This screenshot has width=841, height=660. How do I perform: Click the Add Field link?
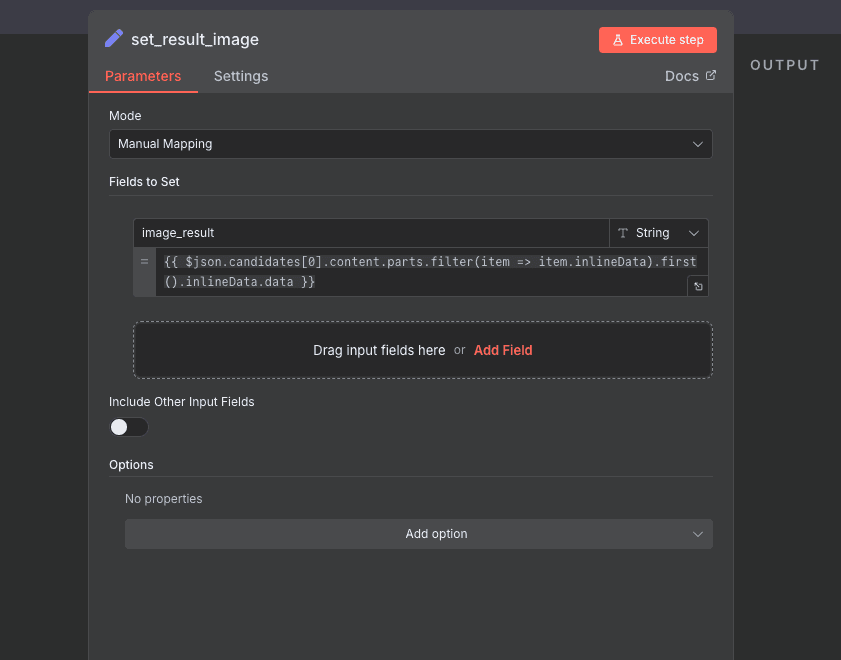503,350
